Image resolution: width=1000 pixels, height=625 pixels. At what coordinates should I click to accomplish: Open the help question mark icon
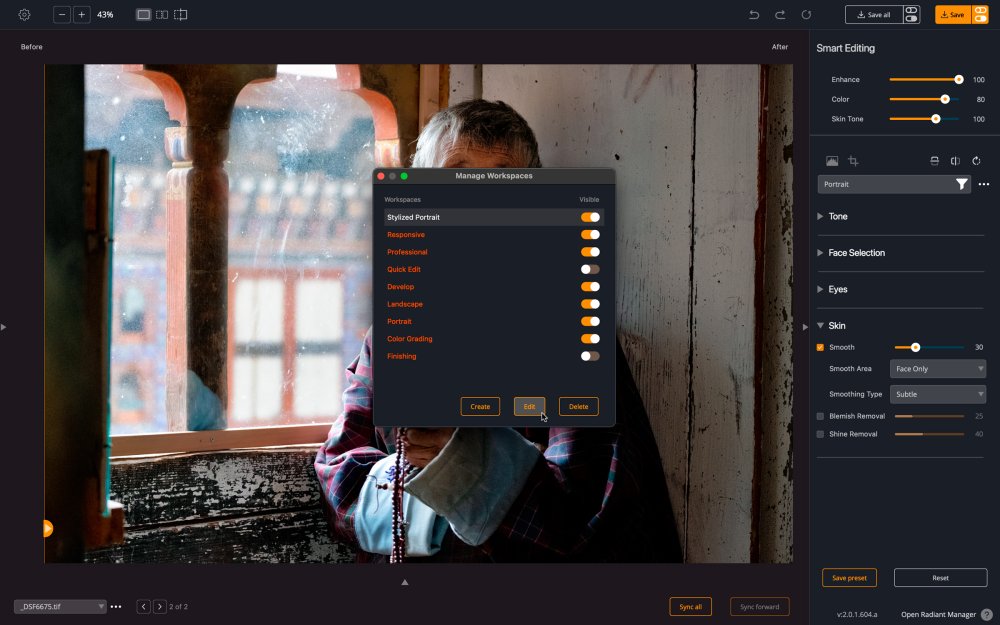tap(987, 614)
